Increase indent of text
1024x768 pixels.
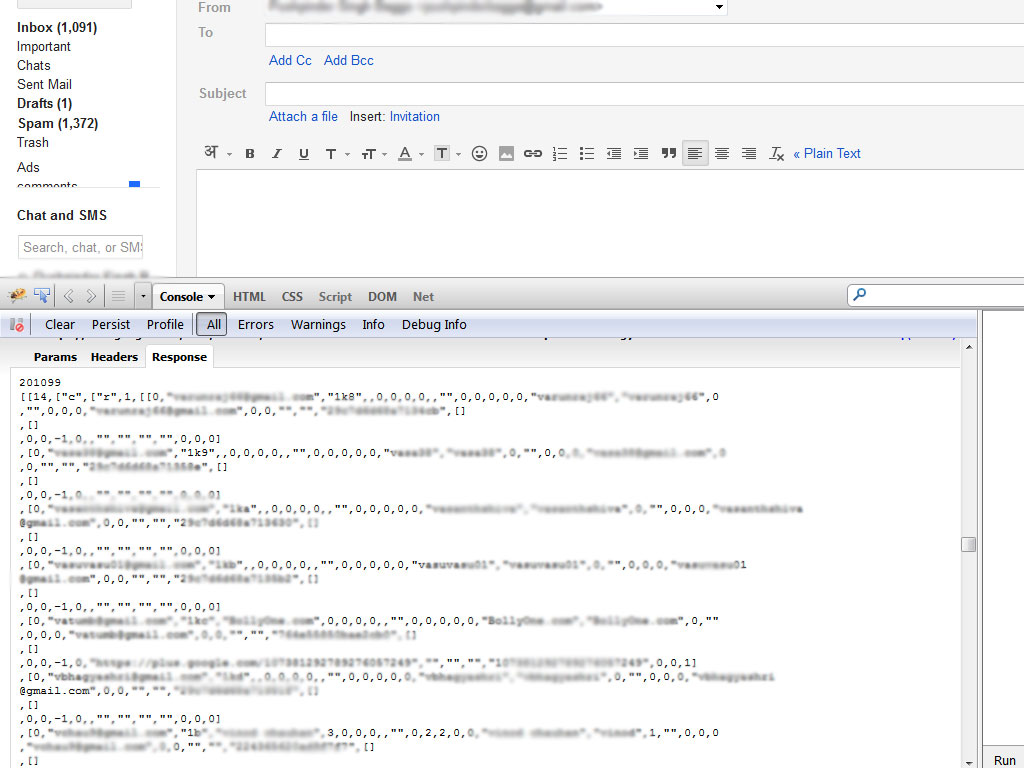641,153
